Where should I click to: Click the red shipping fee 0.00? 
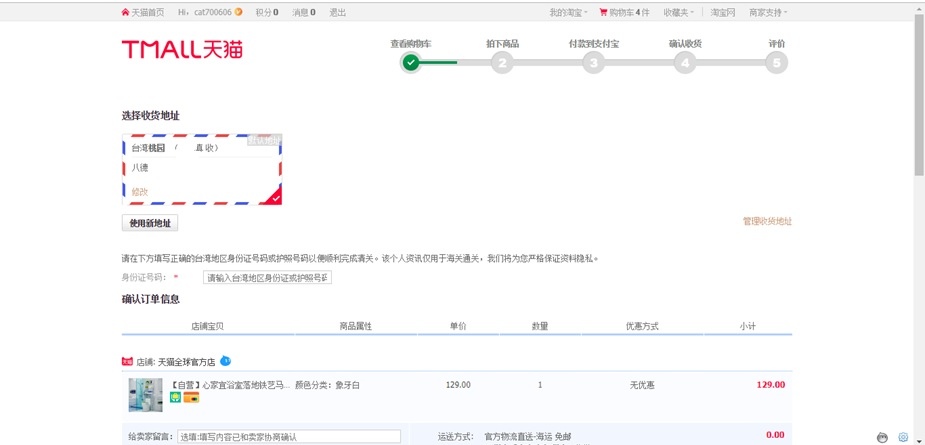point(775,434)
